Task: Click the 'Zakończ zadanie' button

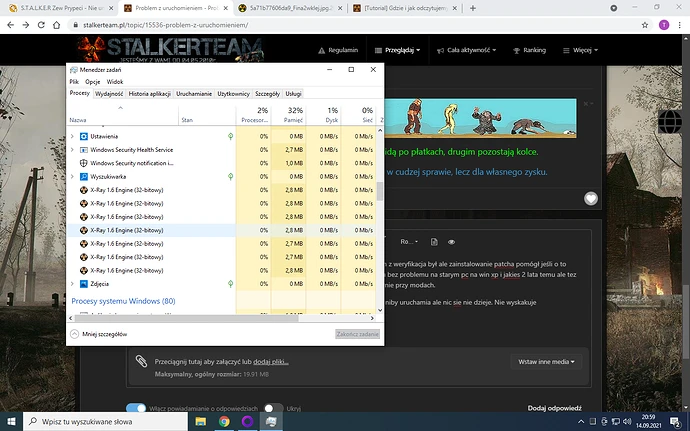Action: point(357,334)
